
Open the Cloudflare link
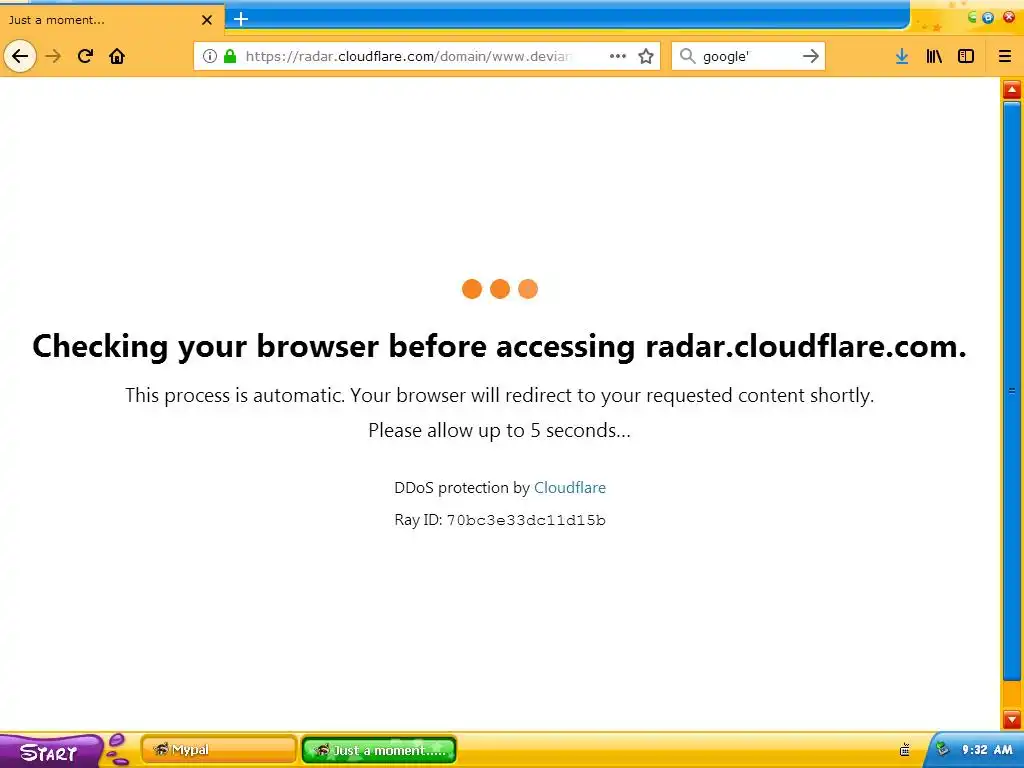[x=569, y=488]
